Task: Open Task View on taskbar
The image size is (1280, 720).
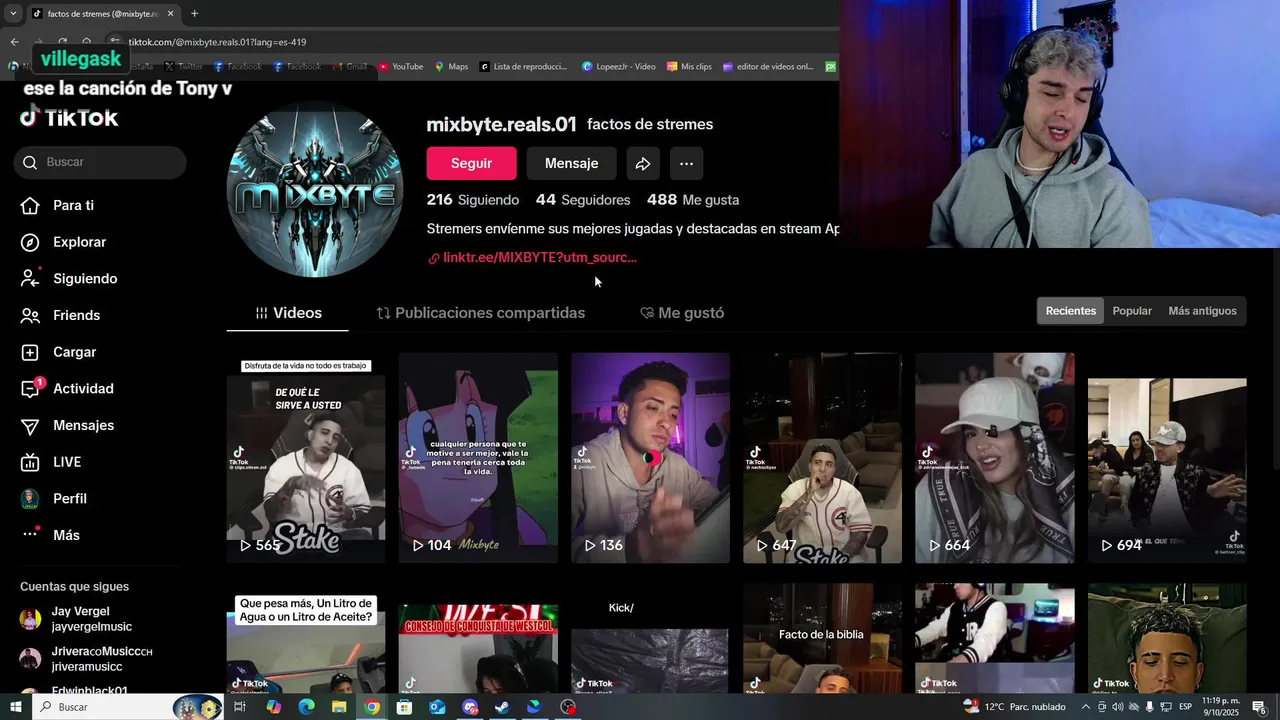Action: pos(240,707)
